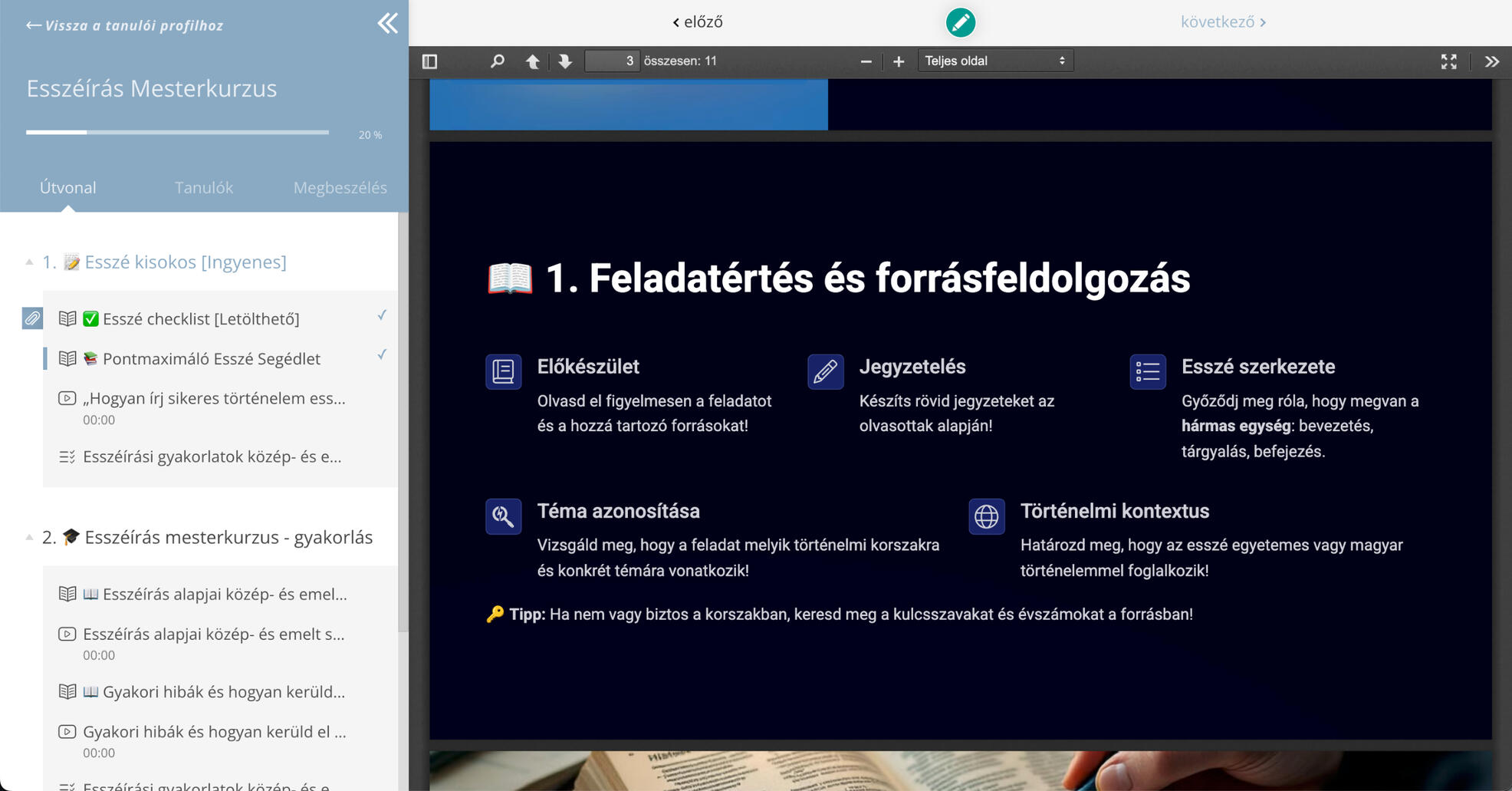Screen dimensions: 1512x791
Task: Collapse section 1 Esszé kisokos
Action: click(x=29, y=262)
